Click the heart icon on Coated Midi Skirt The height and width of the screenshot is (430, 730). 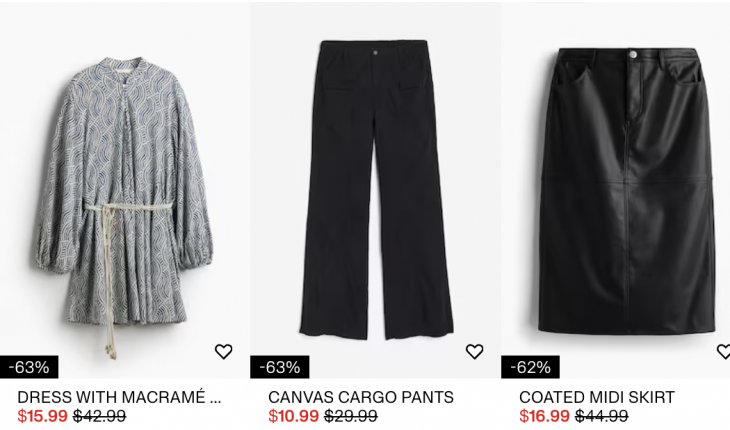pos(723,351)
